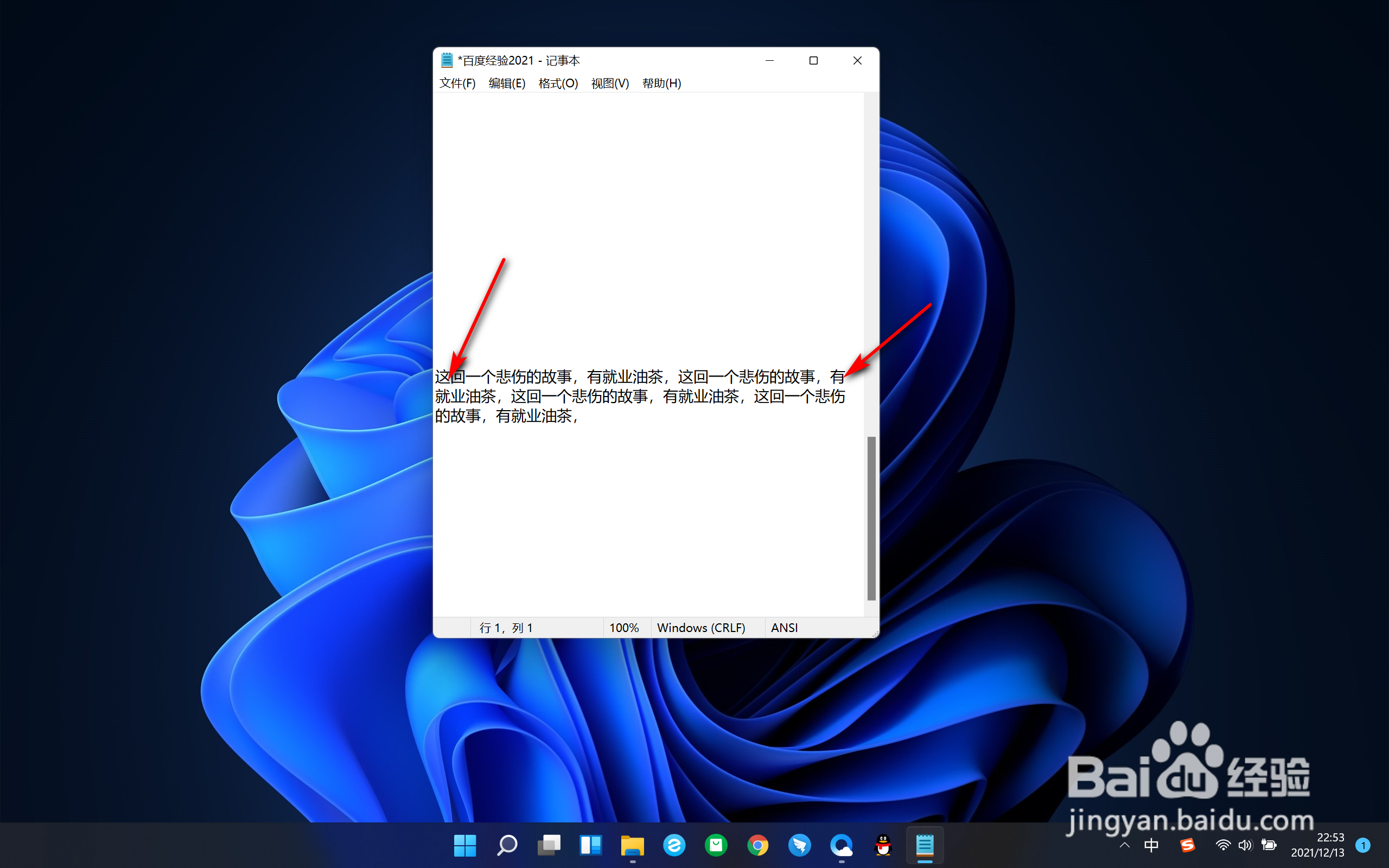Open the Widgets panel icon

click(591, 845)
